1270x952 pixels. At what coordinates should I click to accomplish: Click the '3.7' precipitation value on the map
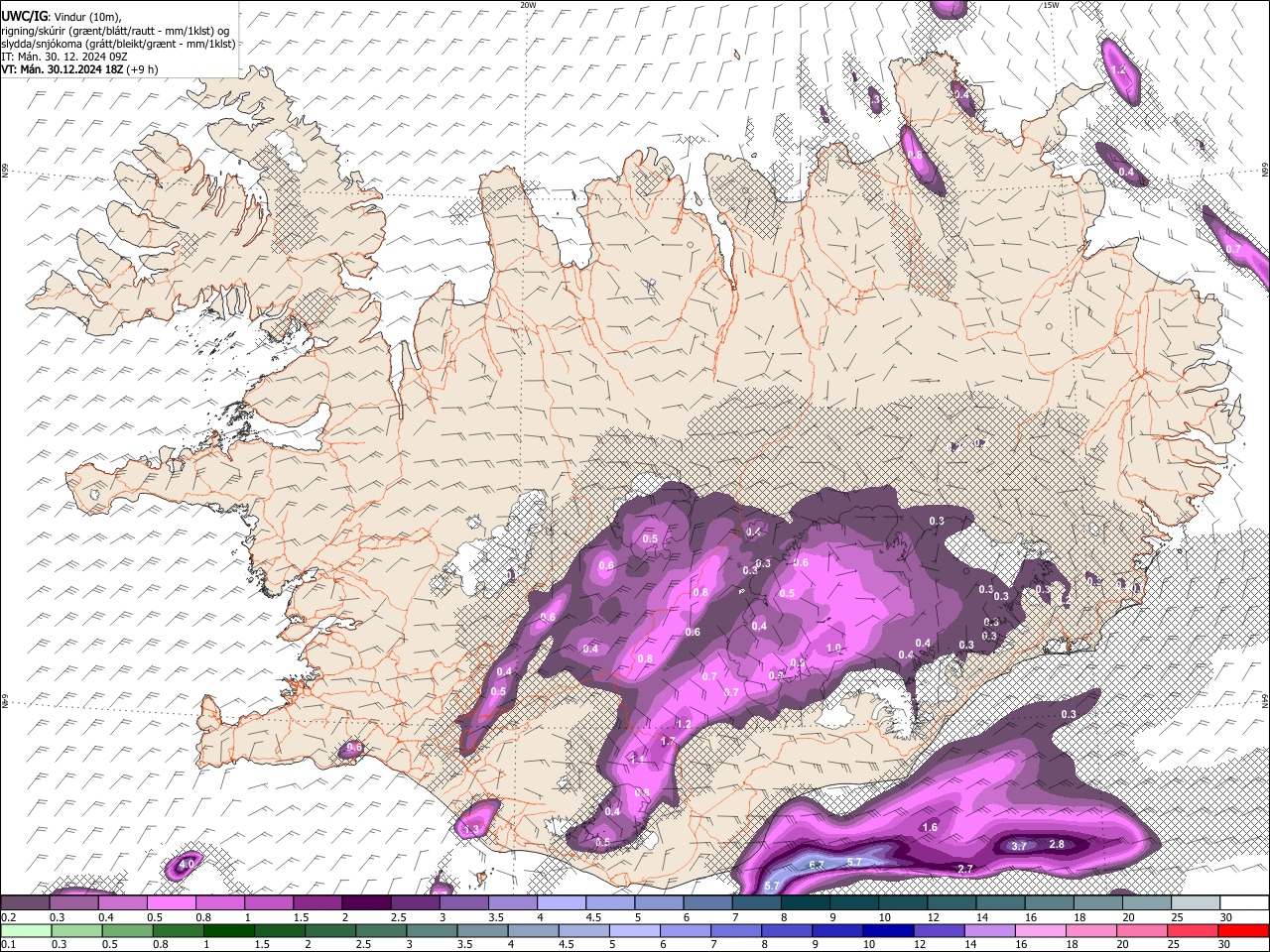pyautogui.click(x=1019, y=846)
